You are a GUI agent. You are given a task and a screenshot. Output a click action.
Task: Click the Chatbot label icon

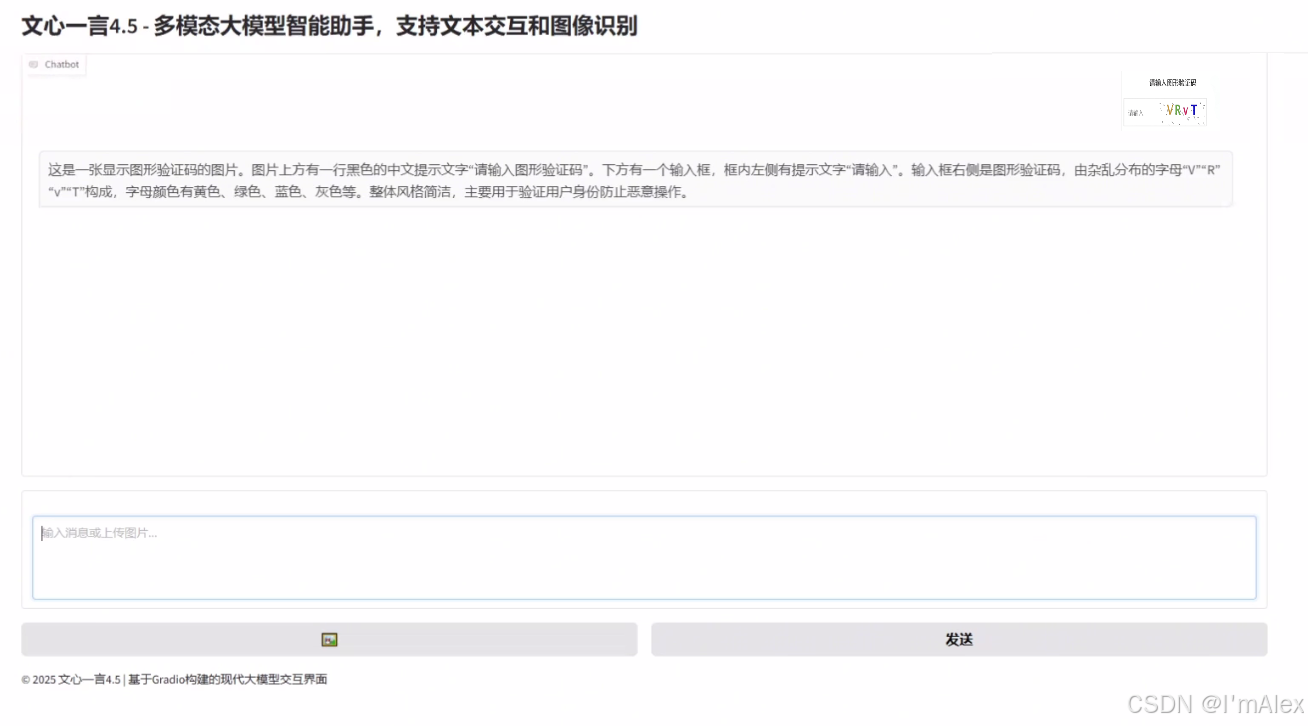point(34,65)
